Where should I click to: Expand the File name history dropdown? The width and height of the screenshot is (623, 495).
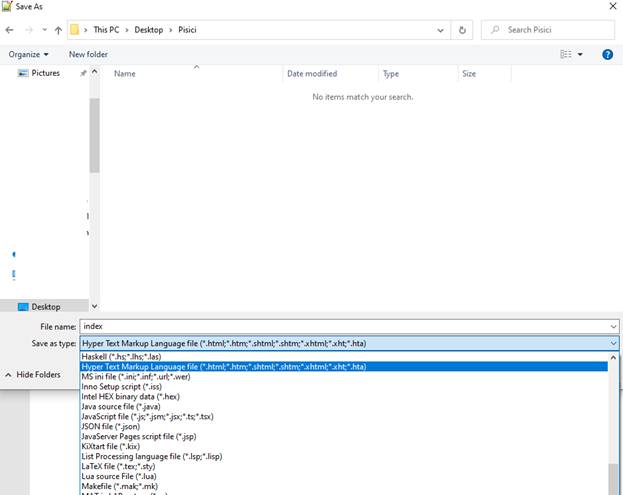[x=612, y=326]
